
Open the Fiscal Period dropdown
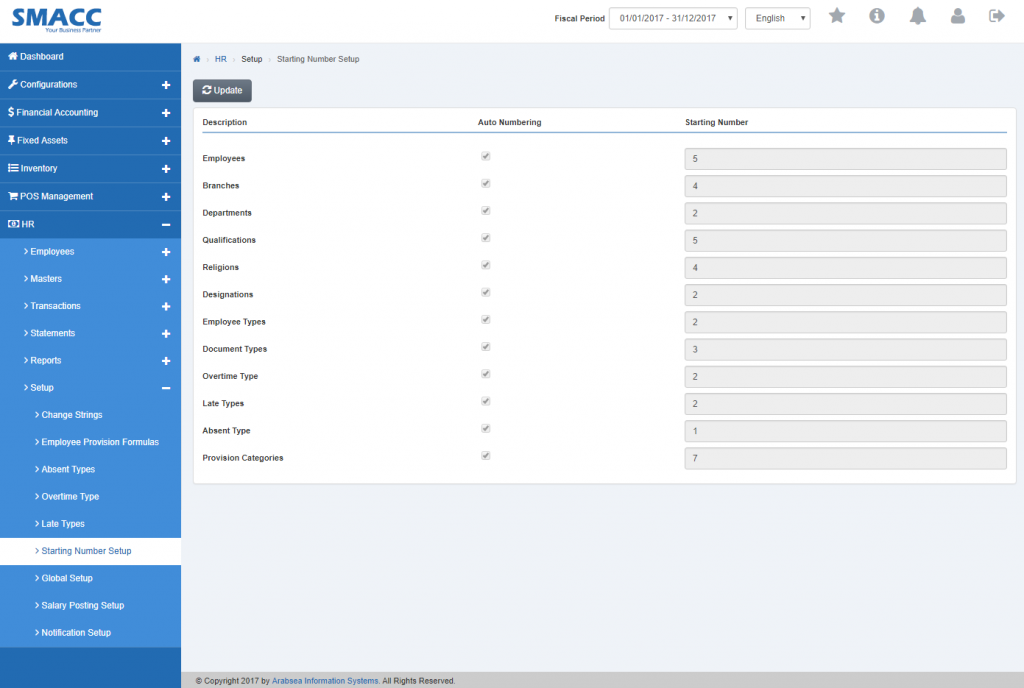(673, 17)
